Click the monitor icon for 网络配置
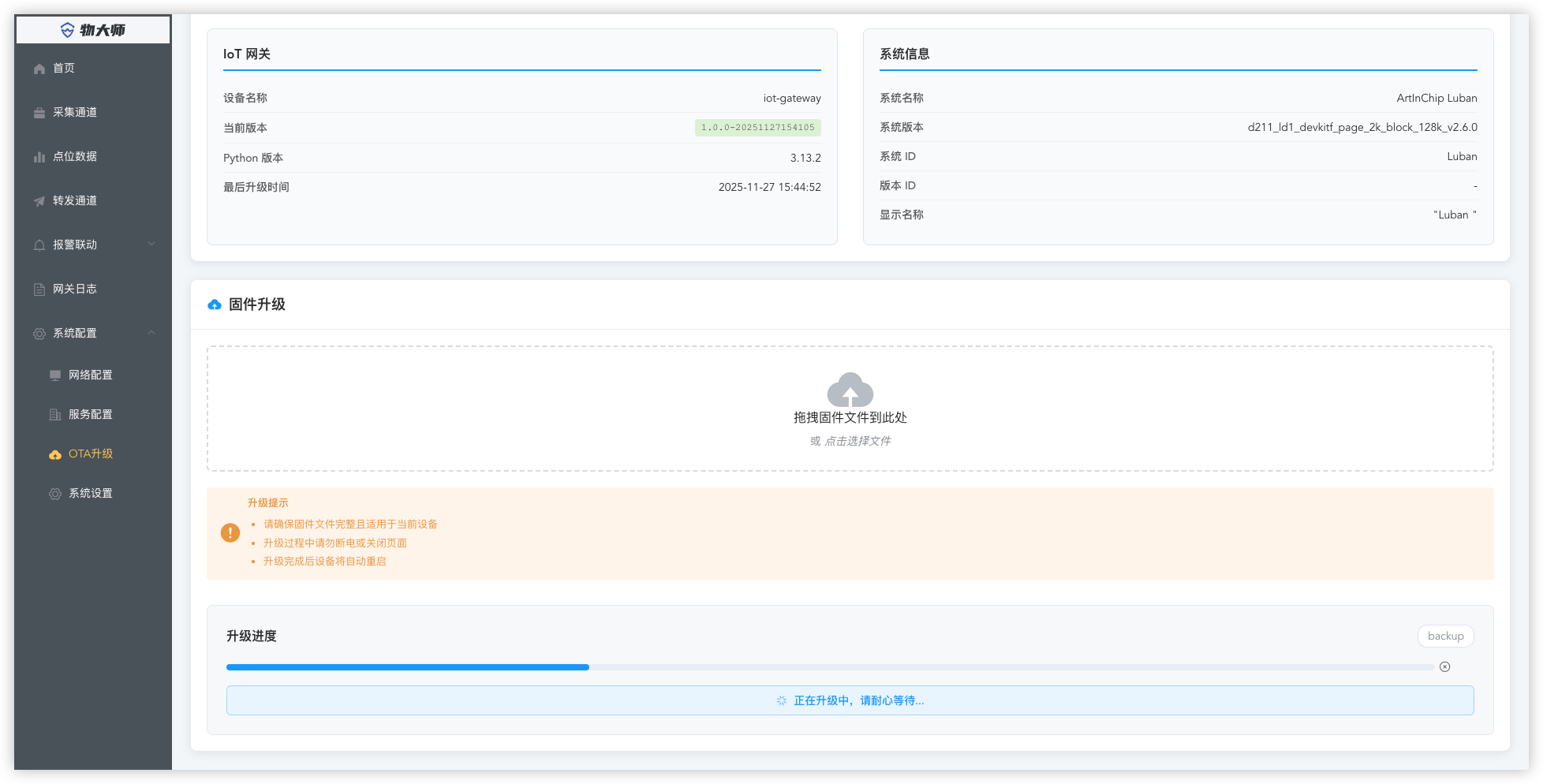 click(55, 375)
